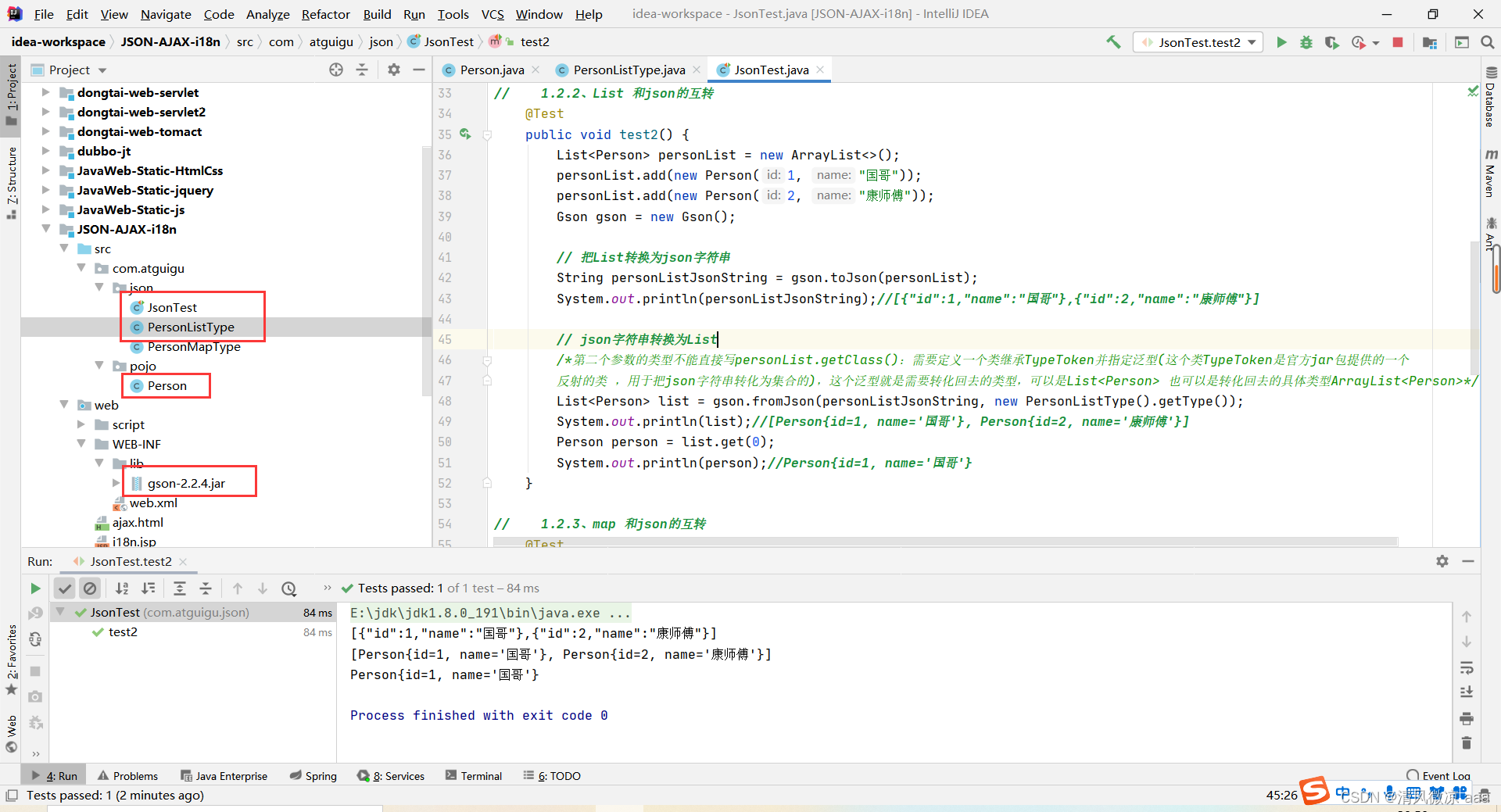The height and width of the screenshot is (812, 1501).
Task: Open Search Everywhere magnifier icon
Action: point(1488,42)
